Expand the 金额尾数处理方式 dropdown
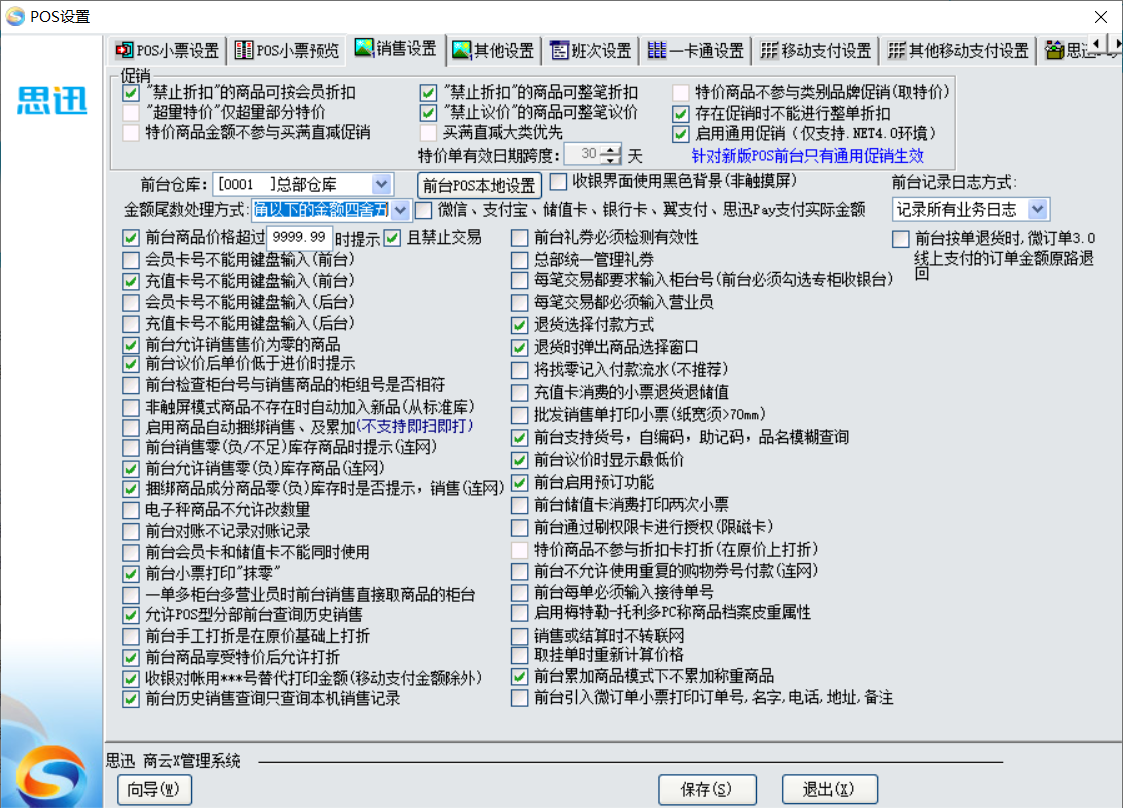 400,209
